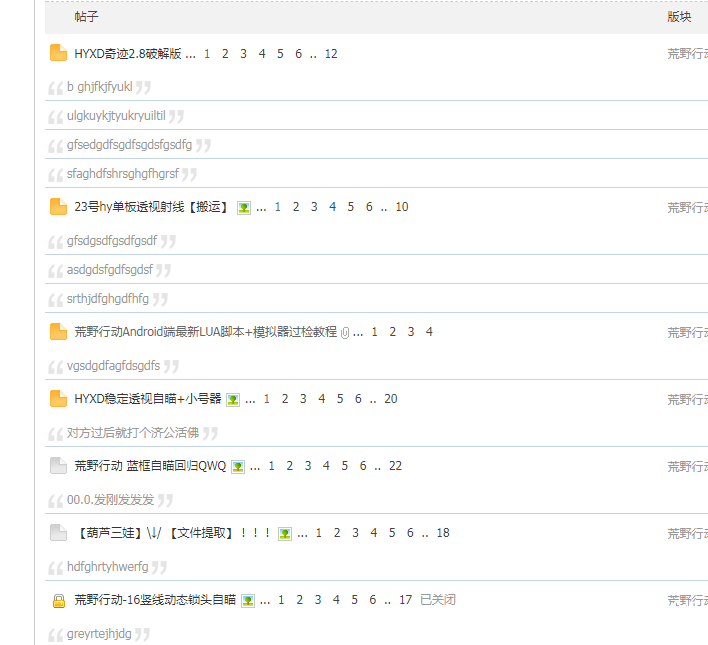Click reply text 'sfaghdfshrsghgfhgrsf'
The width and height of the screenshot is (708, 645).
pyautogui.click(x=123, y=174)
